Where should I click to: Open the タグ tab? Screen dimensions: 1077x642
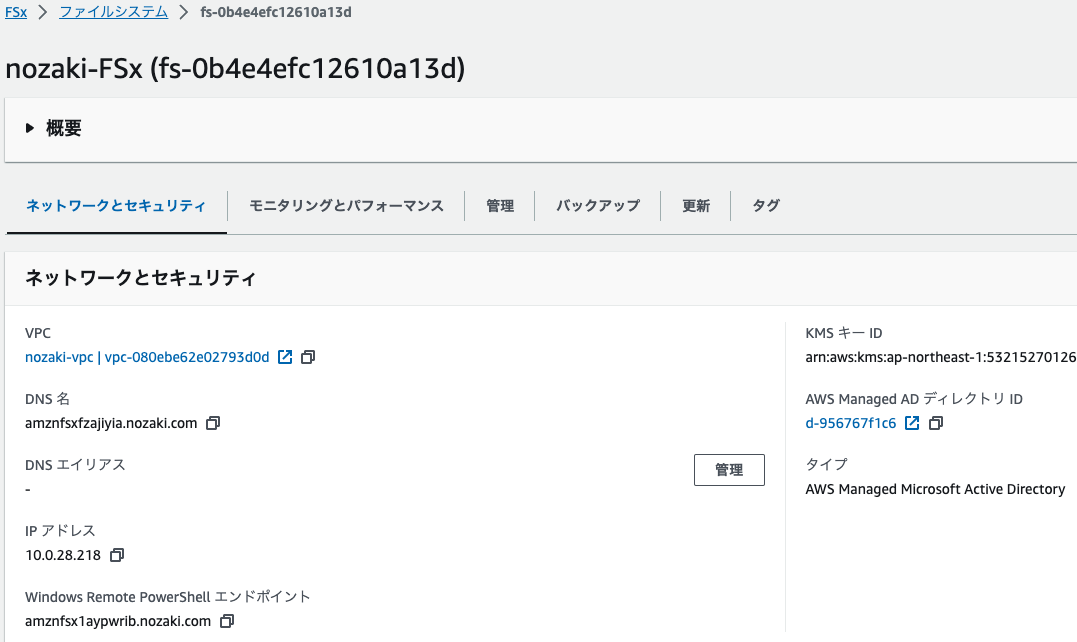coord(766,206)
